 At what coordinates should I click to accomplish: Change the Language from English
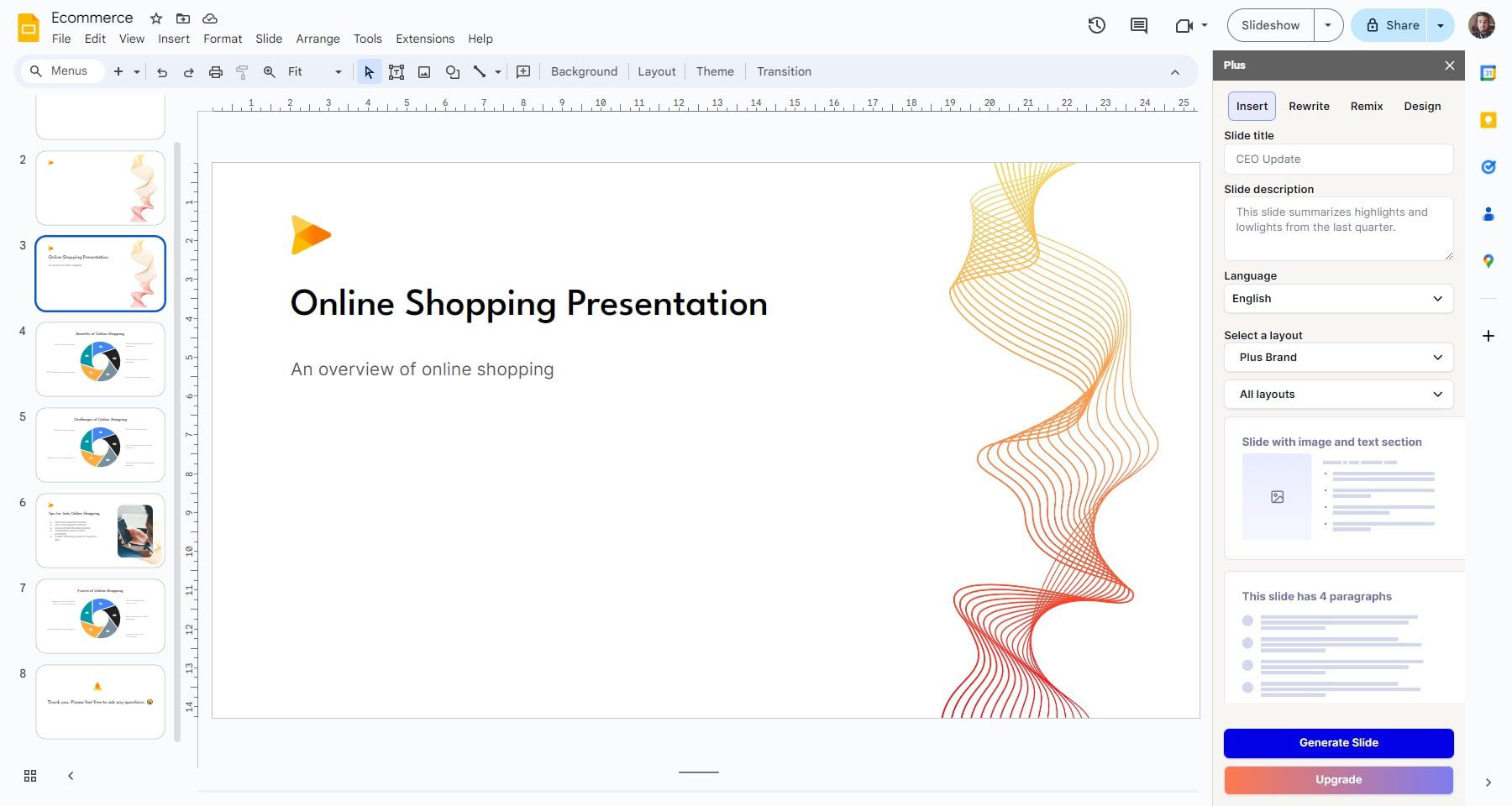[1337, 298]
